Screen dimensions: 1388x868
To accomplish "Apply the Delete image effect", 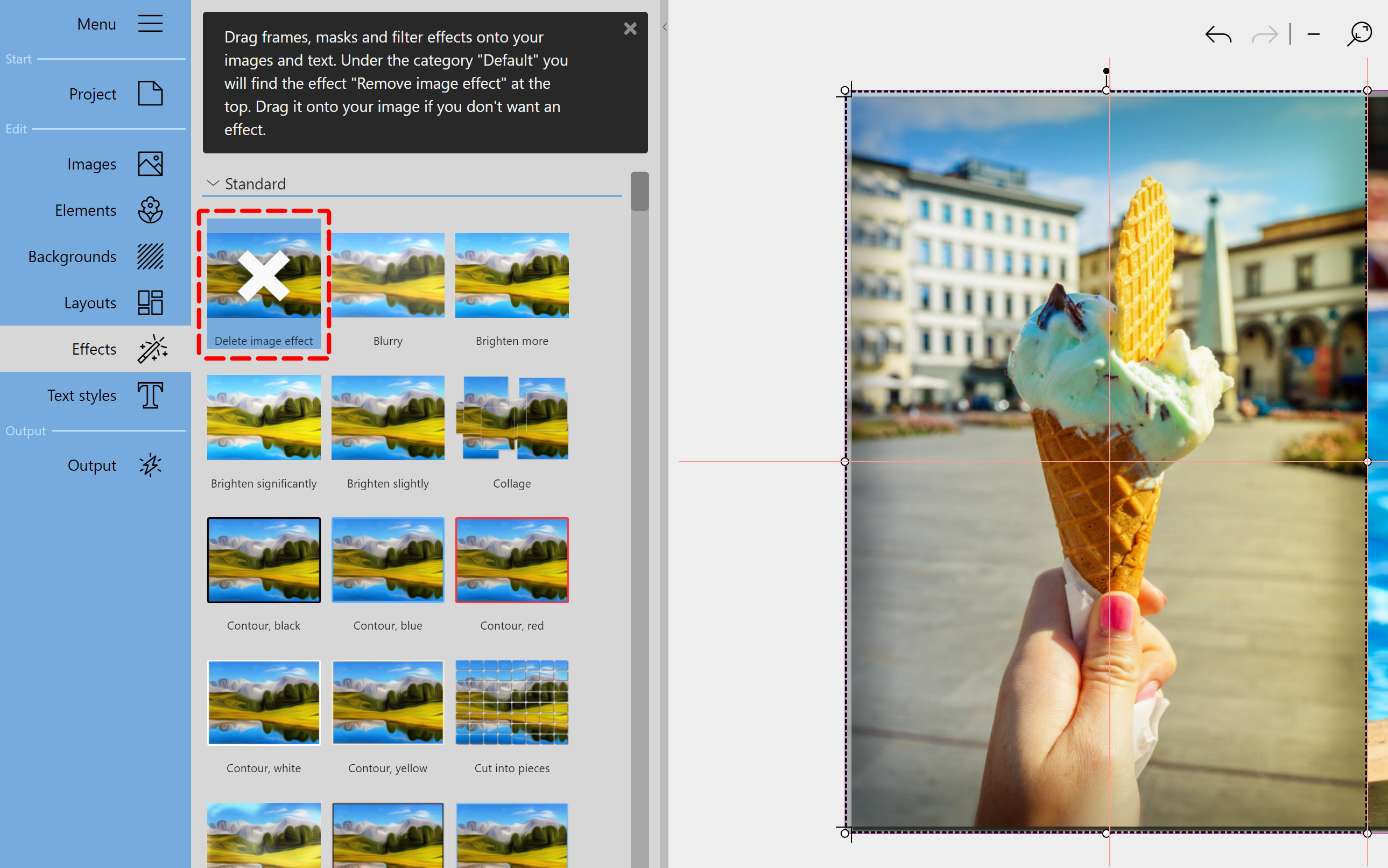I will [264, 276].
